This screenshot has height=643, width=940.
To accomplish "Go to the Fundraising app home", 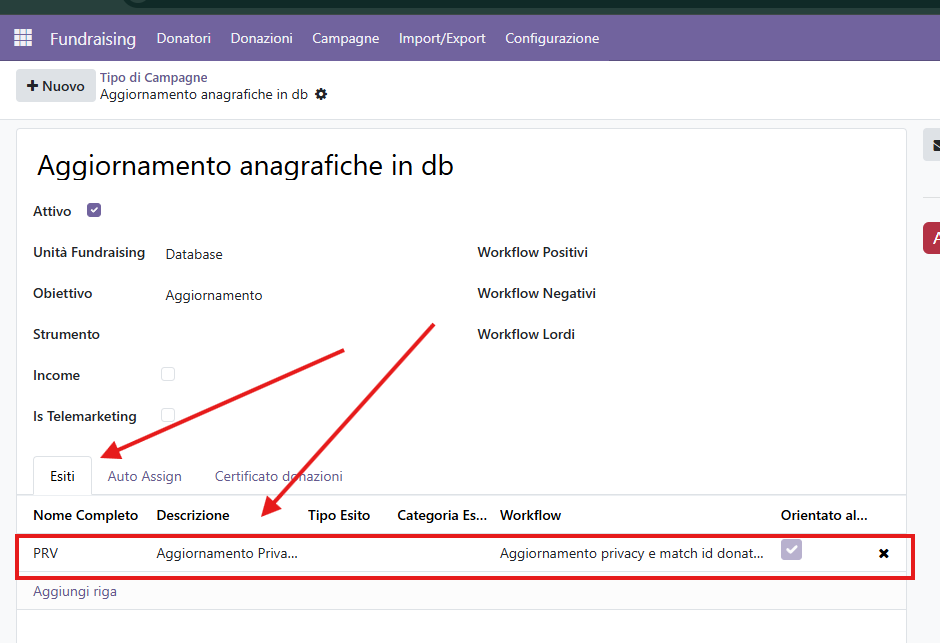I will tap(93, 39).
